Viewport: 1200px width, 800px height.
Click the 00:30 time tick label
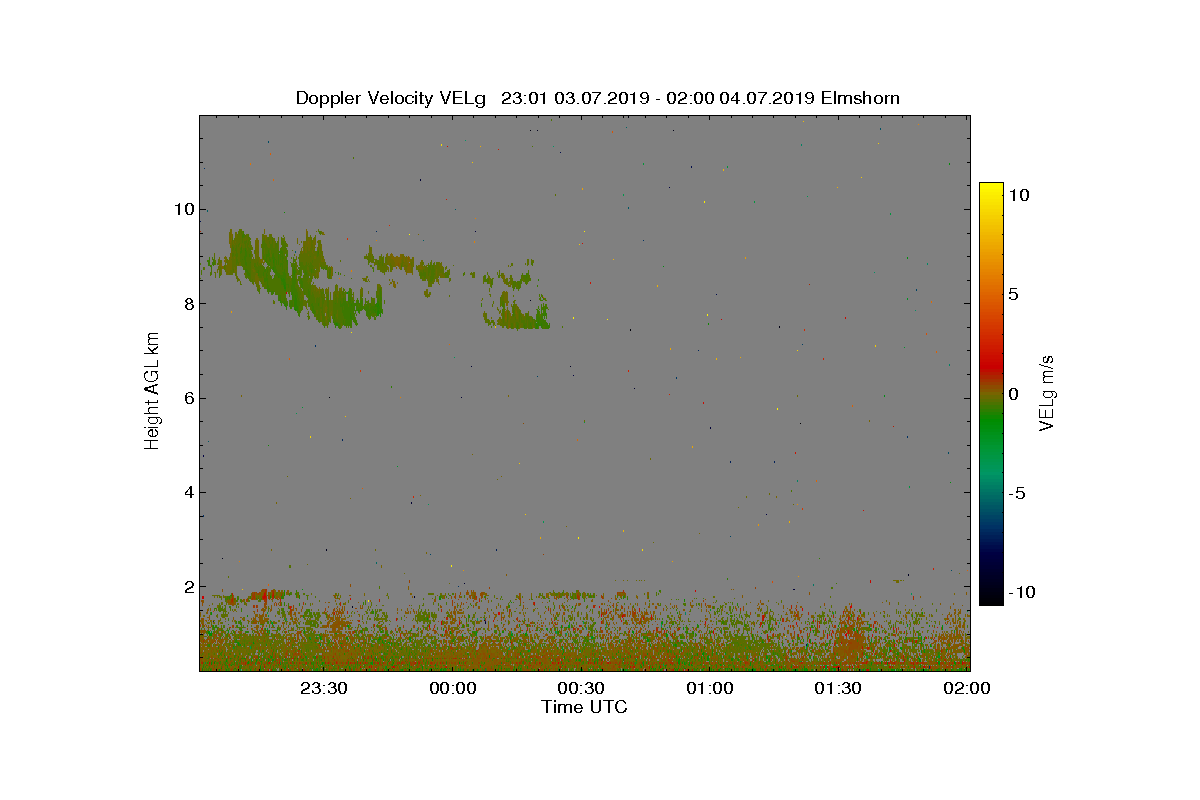pyautogui.click(x=580, y=688)
